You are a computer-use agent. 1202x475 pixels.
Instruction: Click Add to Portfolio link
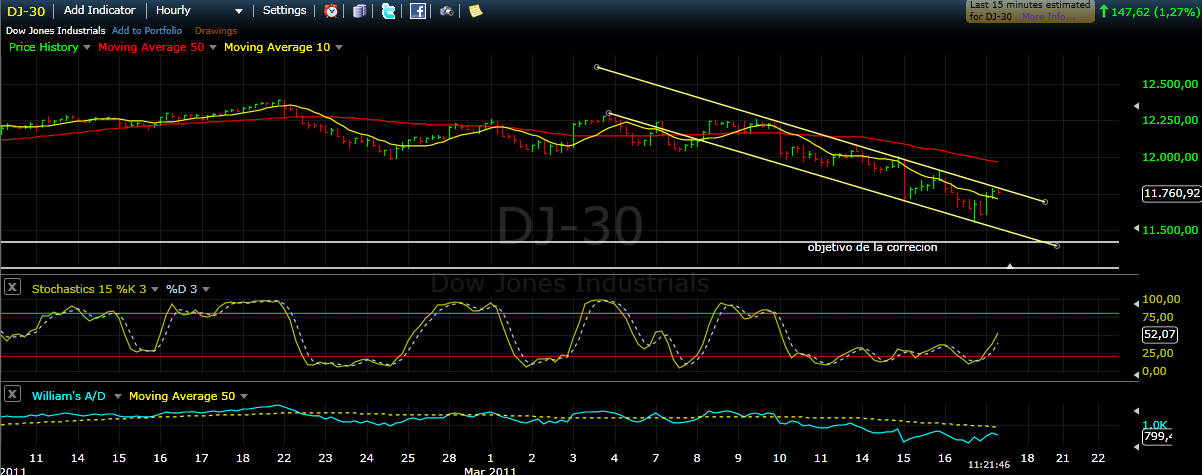147,31
